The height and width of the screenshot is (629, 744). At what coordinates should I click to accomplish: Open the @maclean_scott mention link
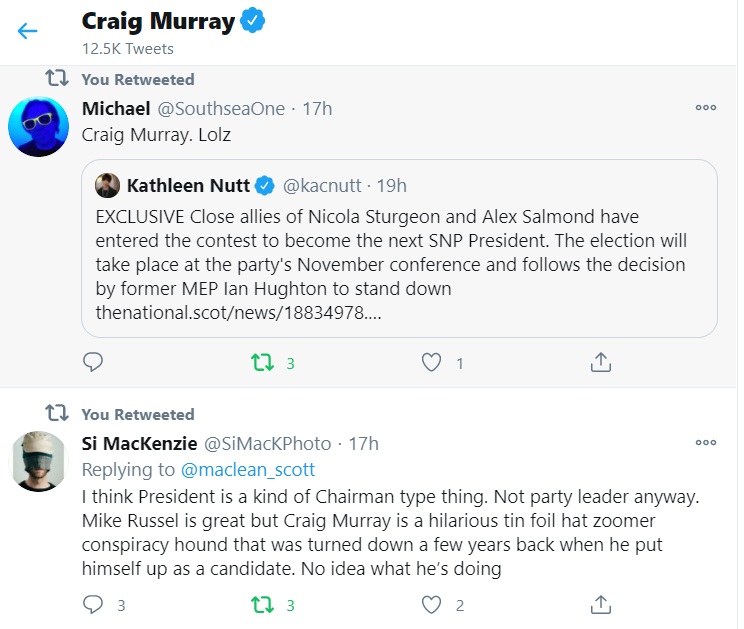click(x=248, y=470)
